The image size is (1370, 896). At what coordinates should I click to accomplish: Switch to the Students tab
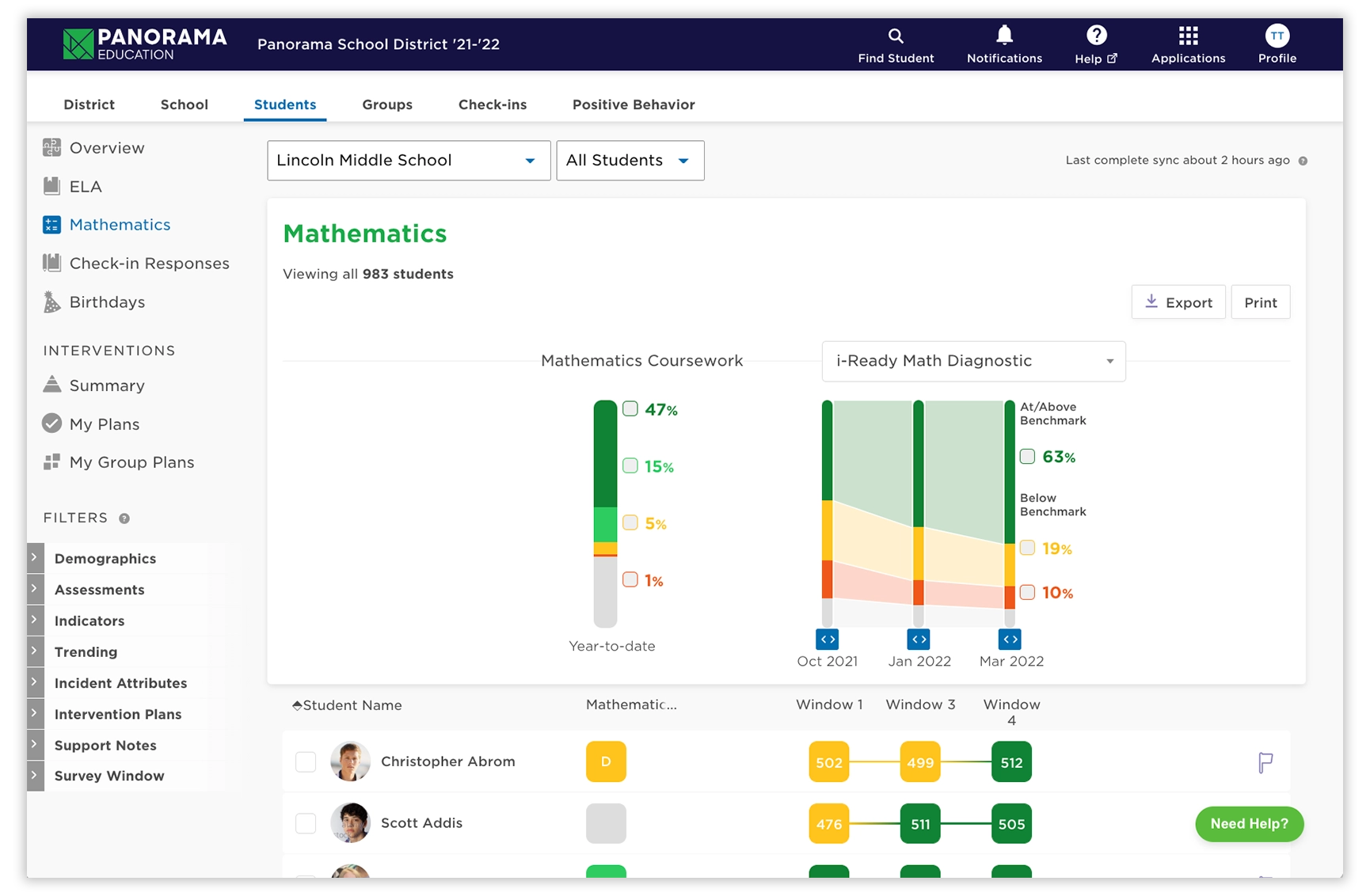(x=285, y=104)
